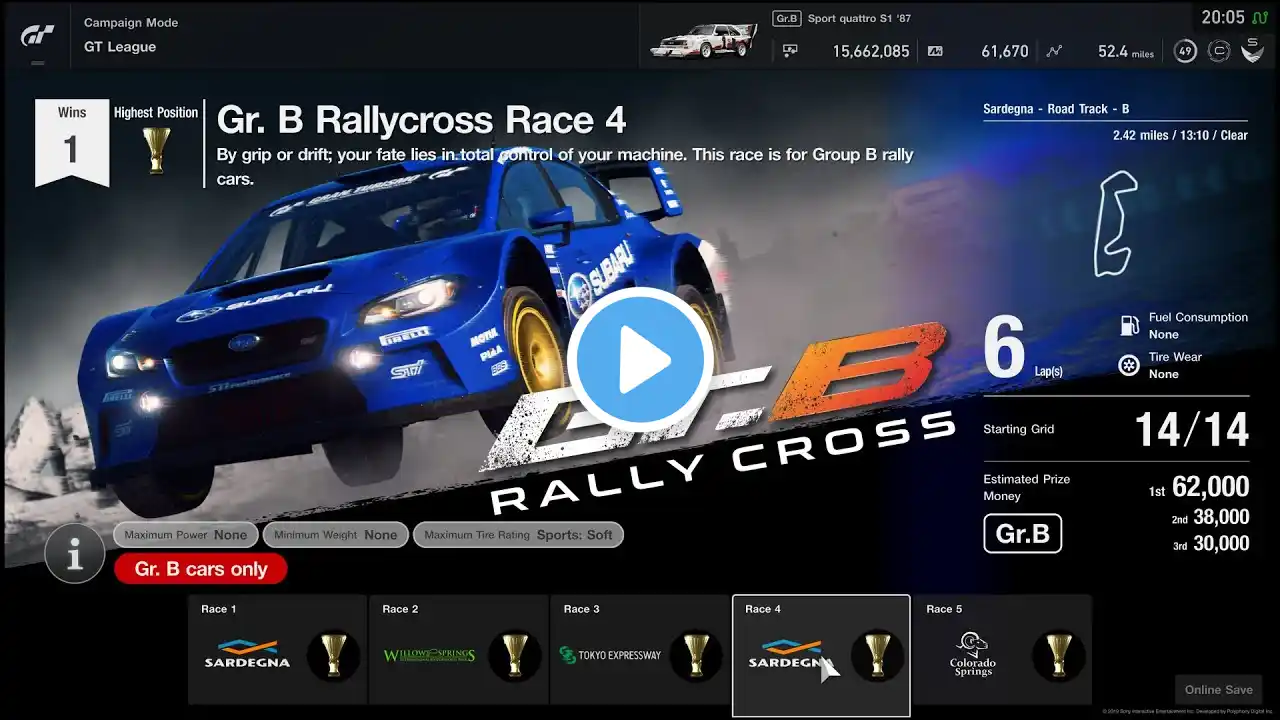Select the Race 5 card
Image resolution: width=1280 pixels, height=720 pixels.
click(x=1003, y=649)
